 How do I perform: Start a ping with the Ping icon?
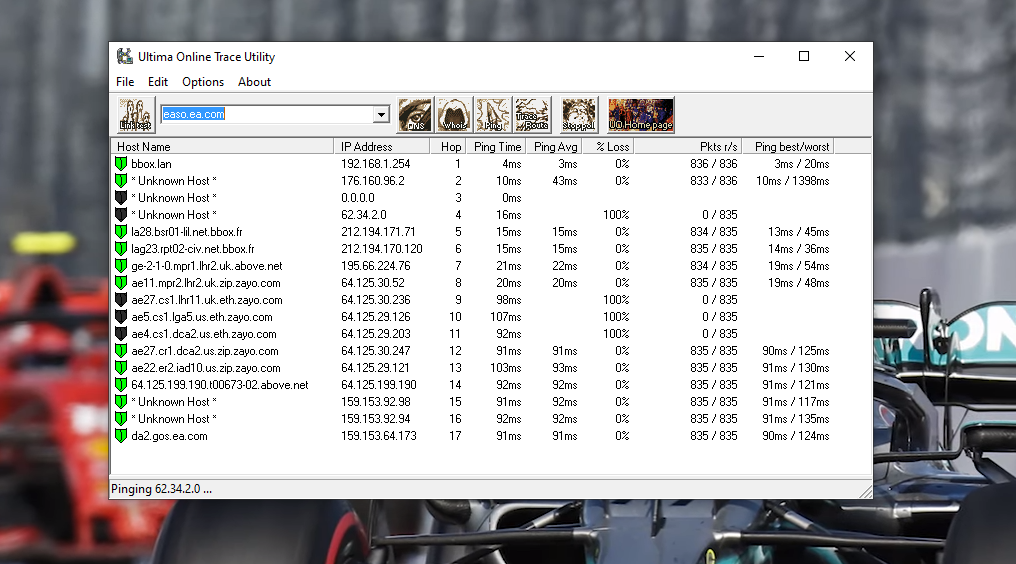pos(492,115)
